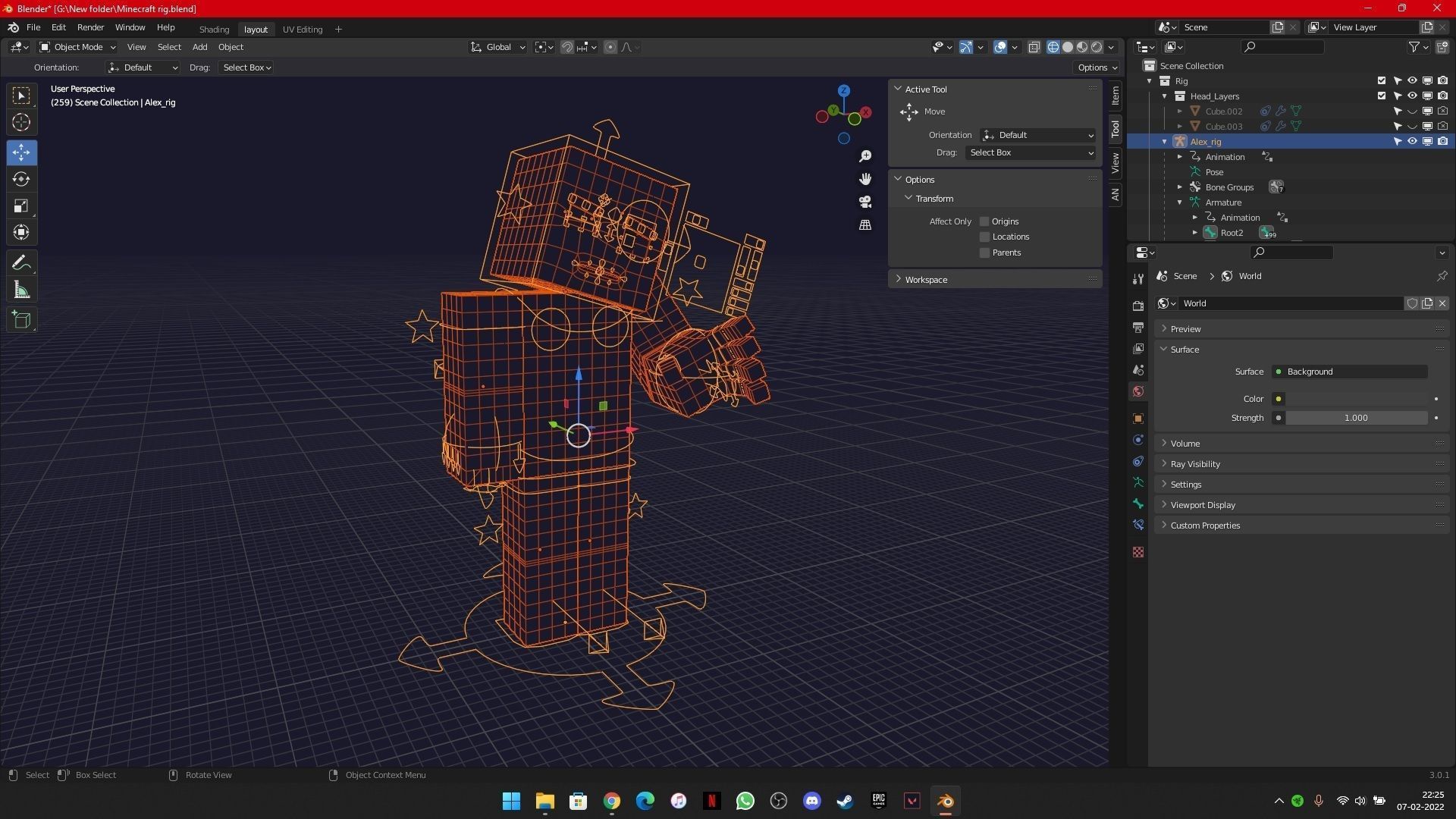
Task: Click the zoom view magnifier icon
Action: 865,156
